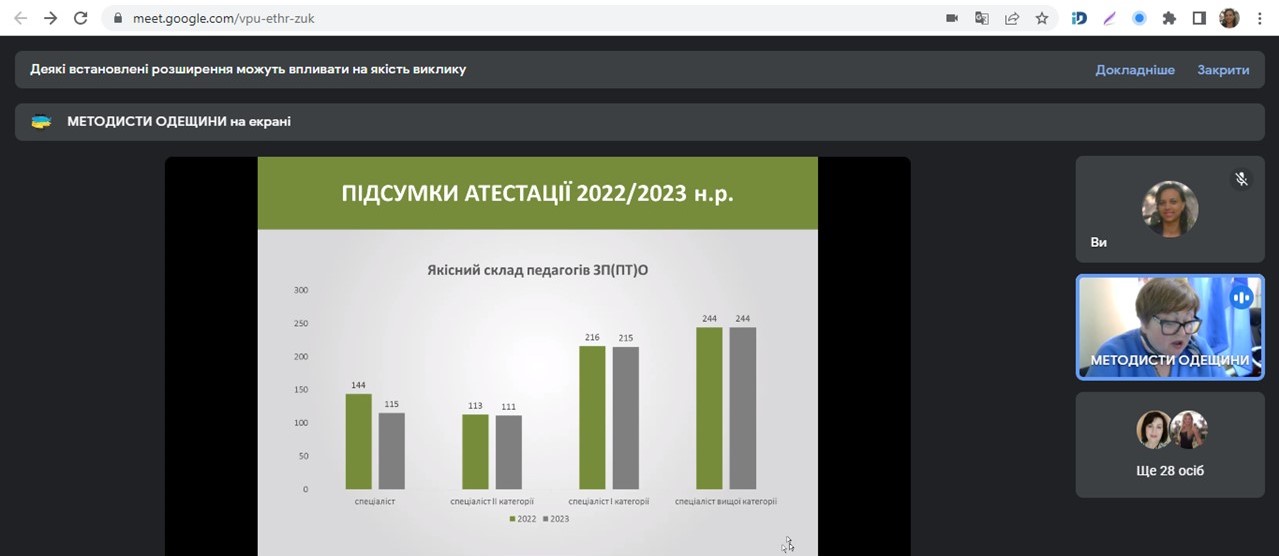Open the Chrome profile avatar menu
Screen dimensions: 1279x556
[1229, 18]
